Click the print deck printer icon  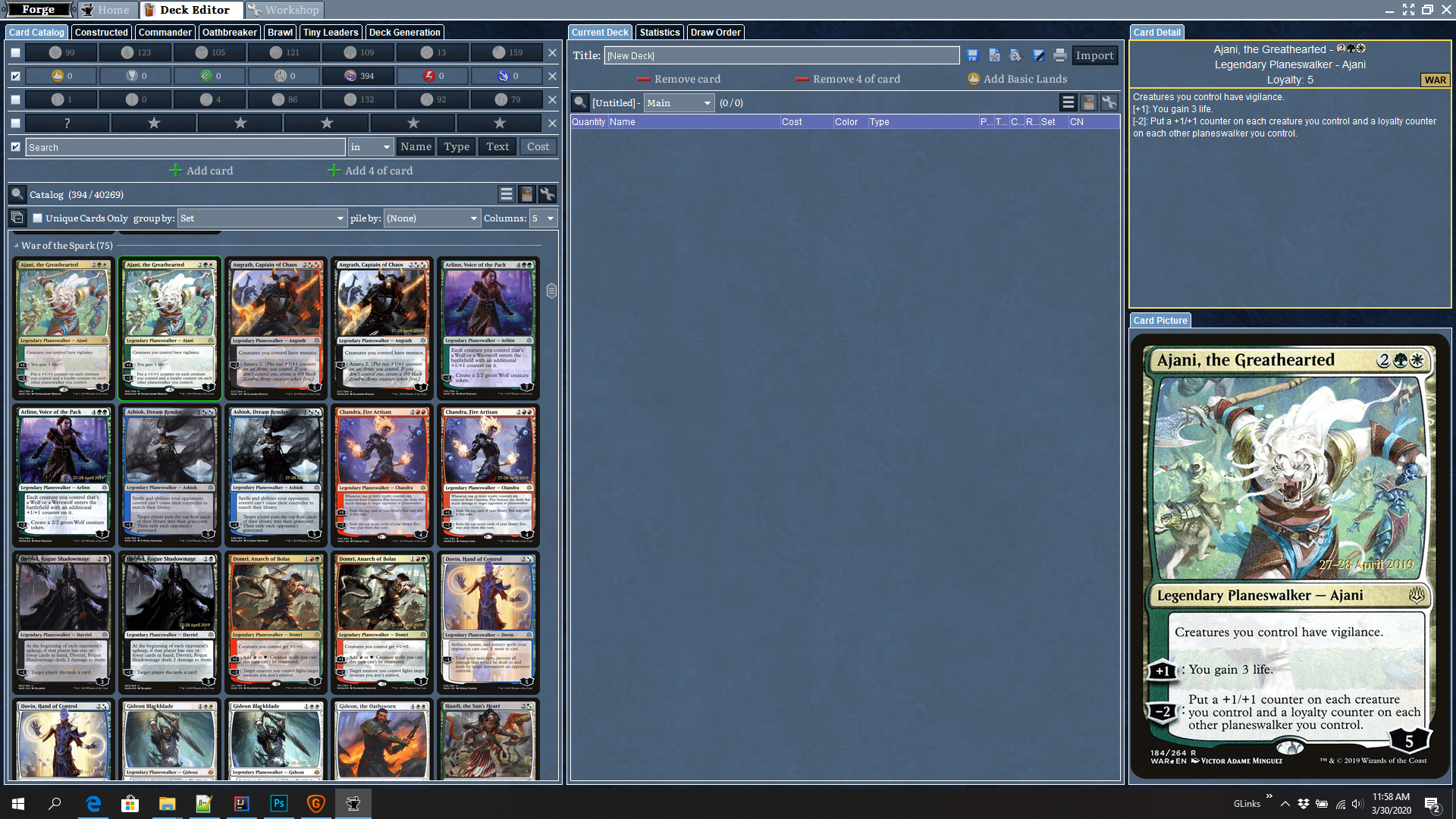[1060, 55]
